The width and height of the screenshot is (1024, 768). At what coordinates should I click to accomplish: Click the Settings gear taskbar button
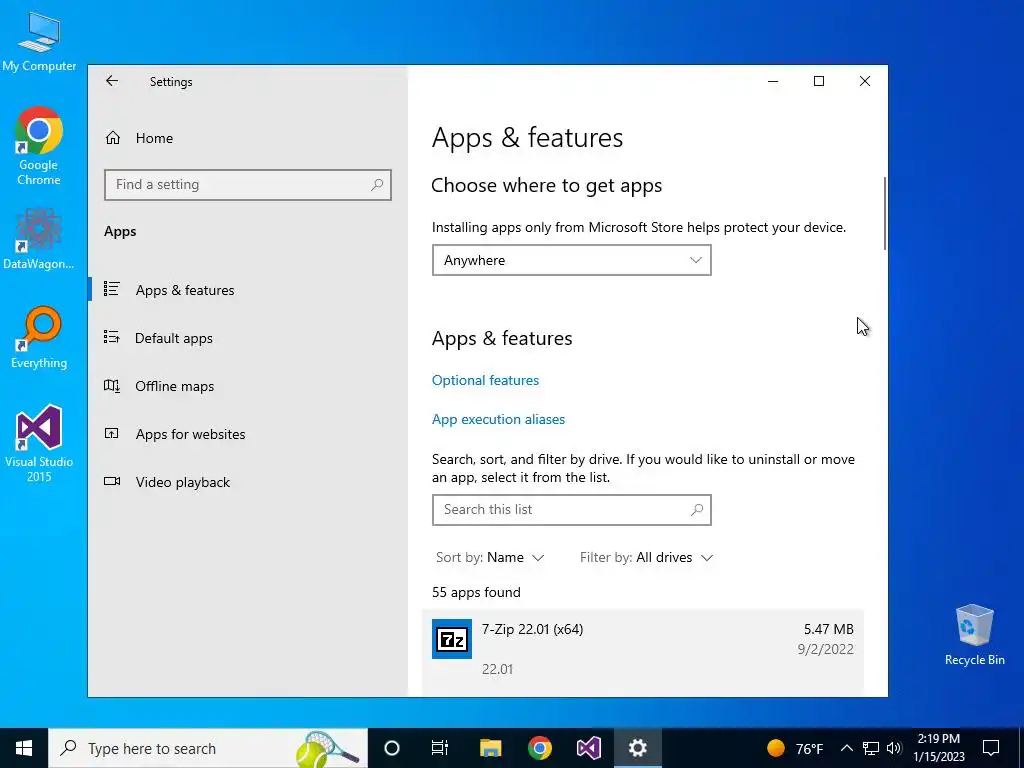pos(637,748)
